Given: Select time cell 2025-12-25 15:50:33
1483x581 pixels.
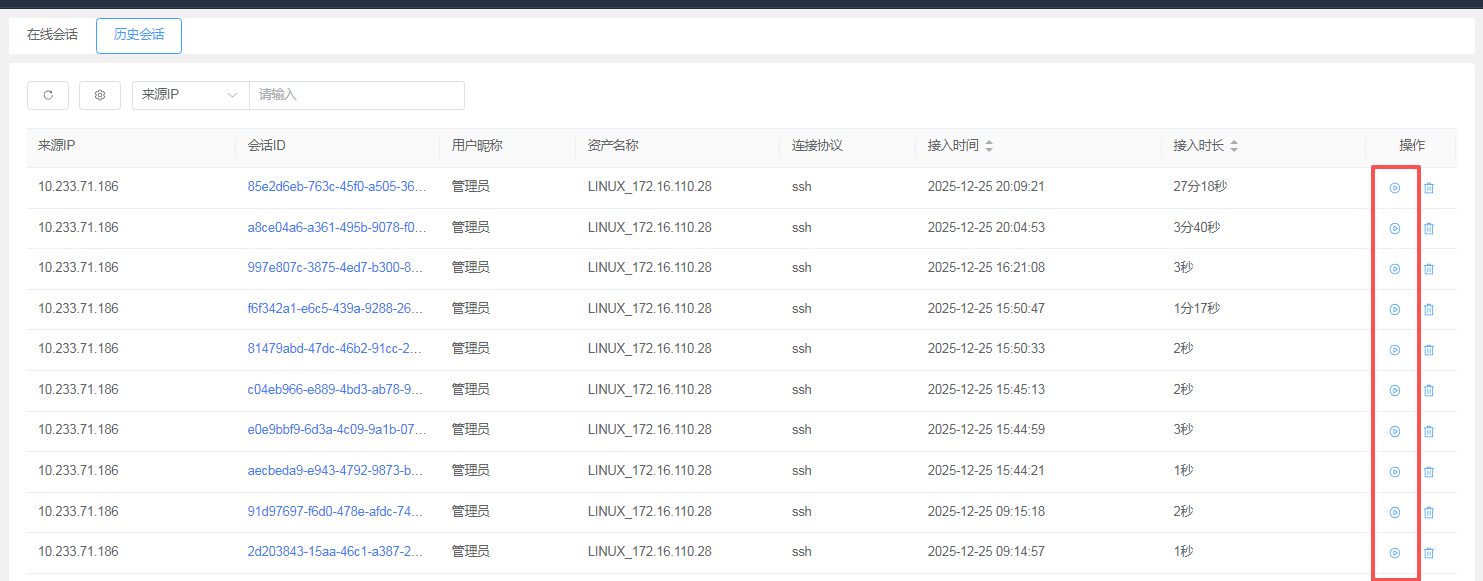Looking at the screenshot, I should (986, 348).
